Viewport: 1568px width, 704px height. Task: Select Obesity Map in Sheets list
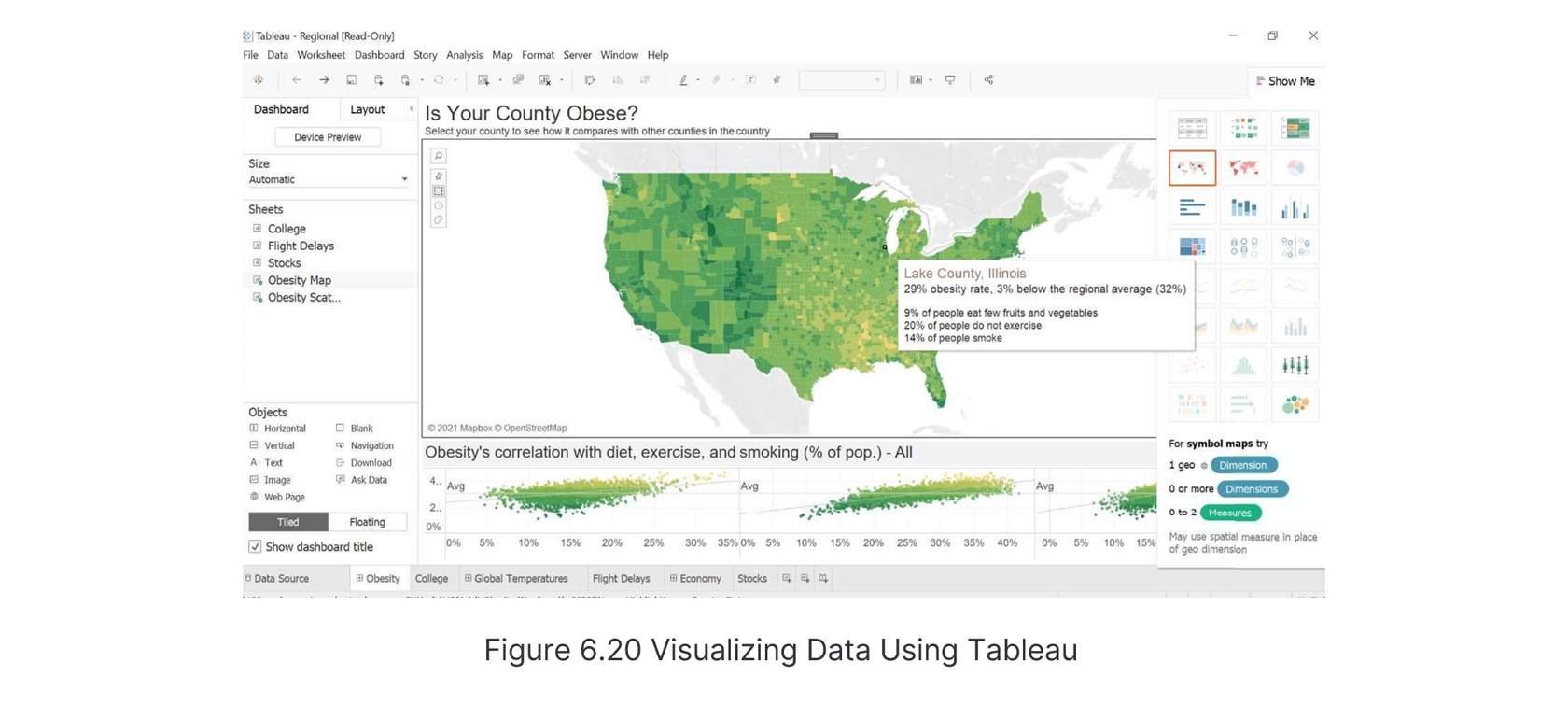[300, 280]
